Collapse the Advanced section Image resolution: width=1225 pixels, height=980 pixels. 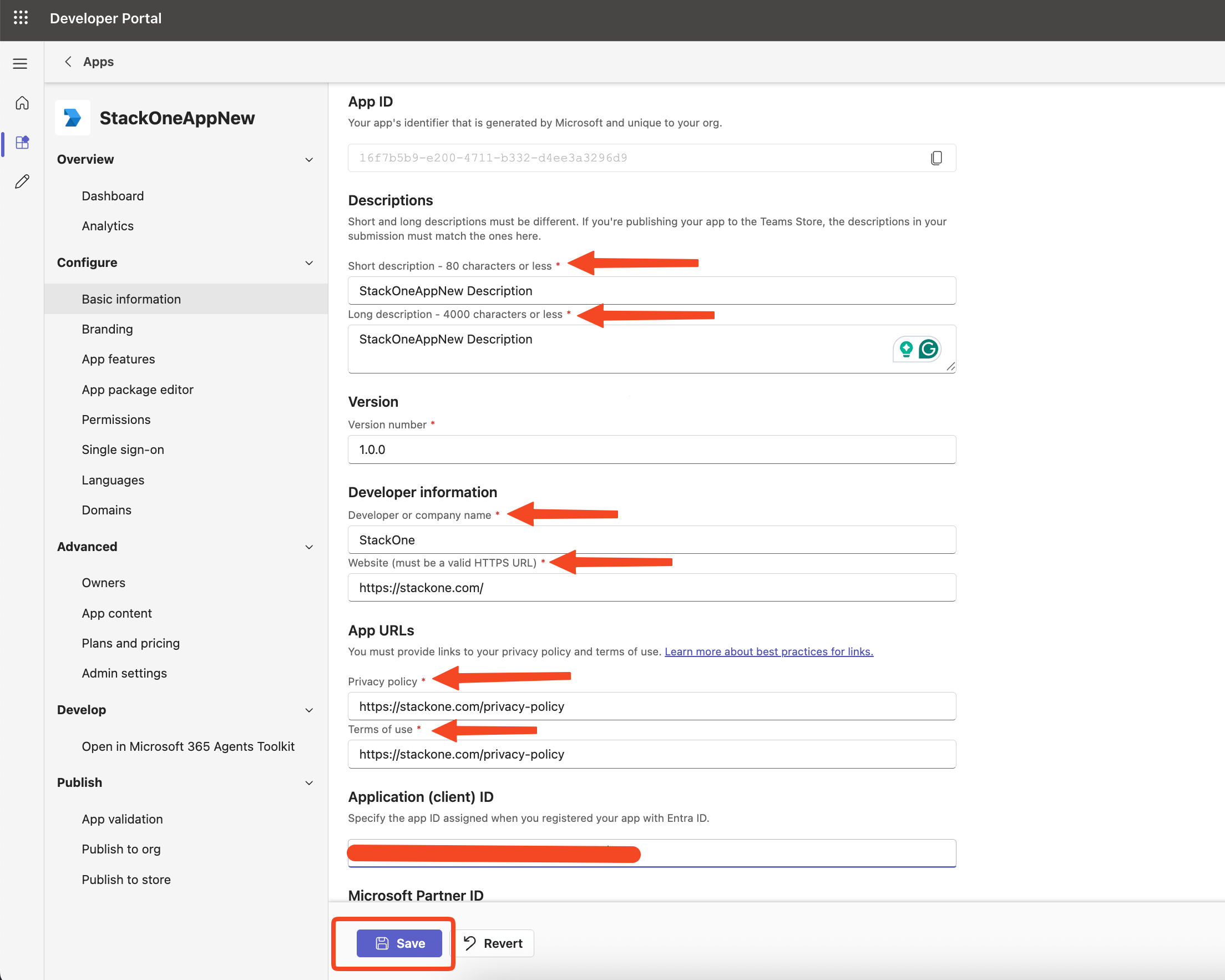tap(309, 547)
